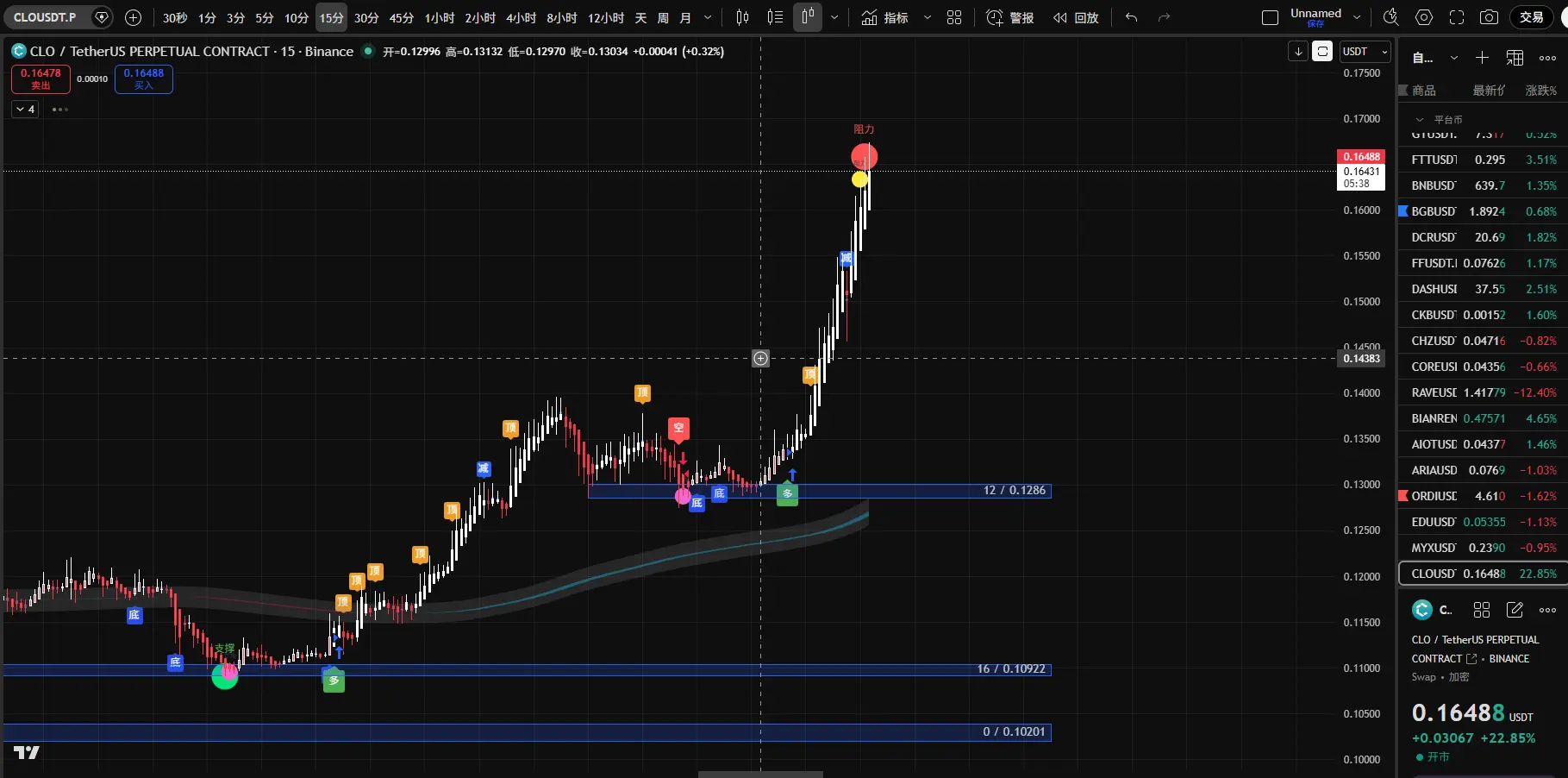1568x778 pixels.
Task: Expand the manage layouts dropdown arrow
Action: (x=1357, y=17)
